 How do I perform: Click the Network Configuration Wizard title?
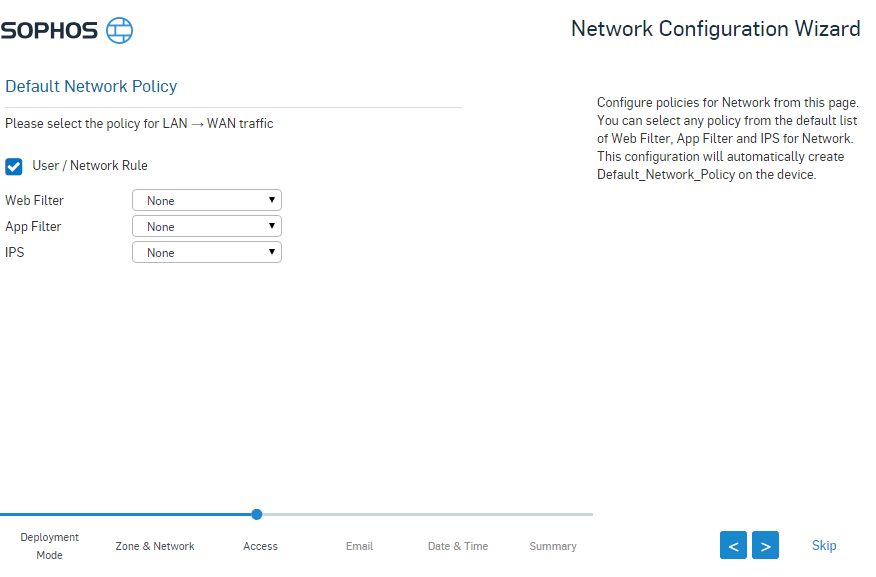tap(715, 29)
